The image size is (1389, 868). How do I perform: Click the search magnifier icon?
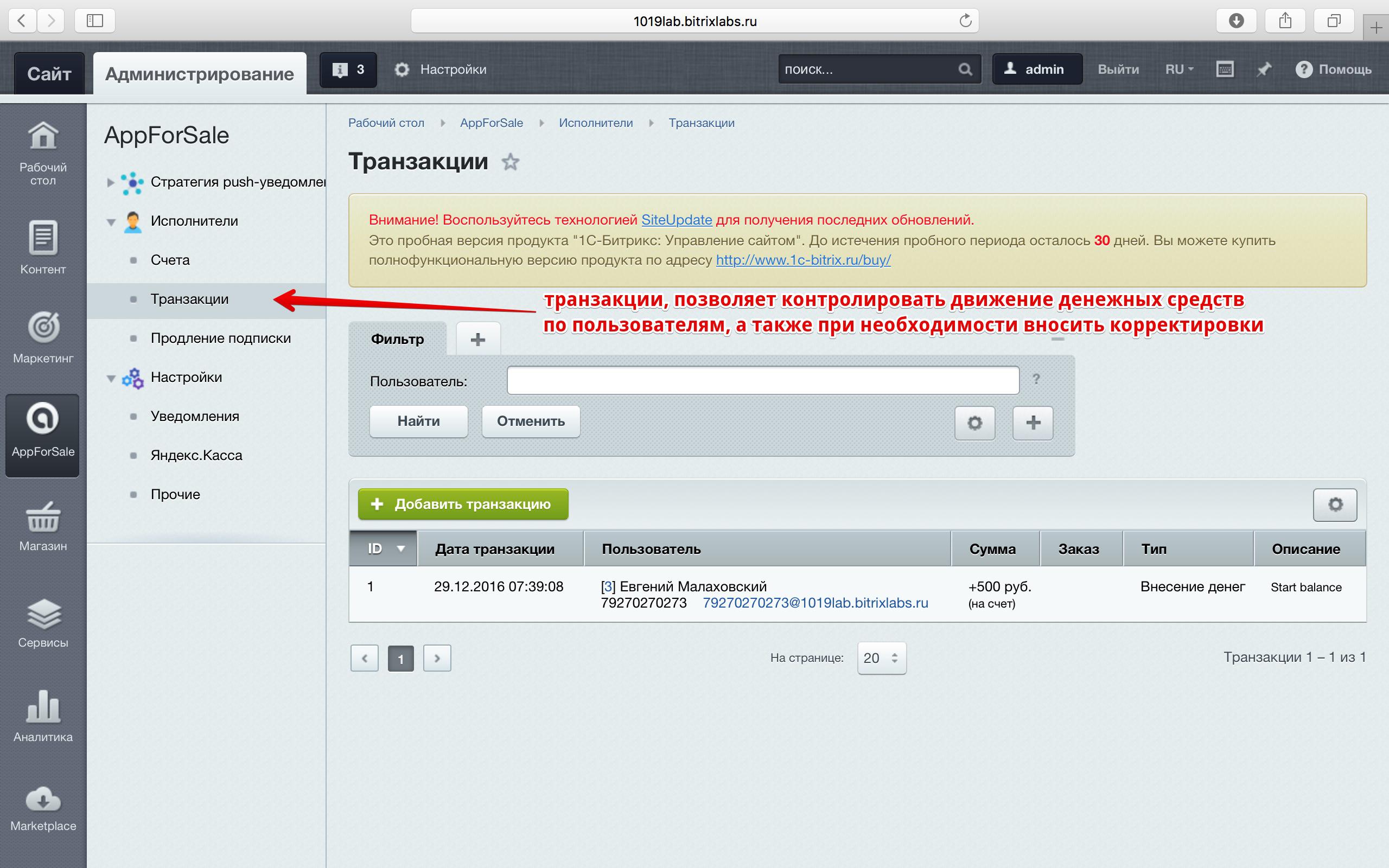pyautogui.click(x=965, y=69)
